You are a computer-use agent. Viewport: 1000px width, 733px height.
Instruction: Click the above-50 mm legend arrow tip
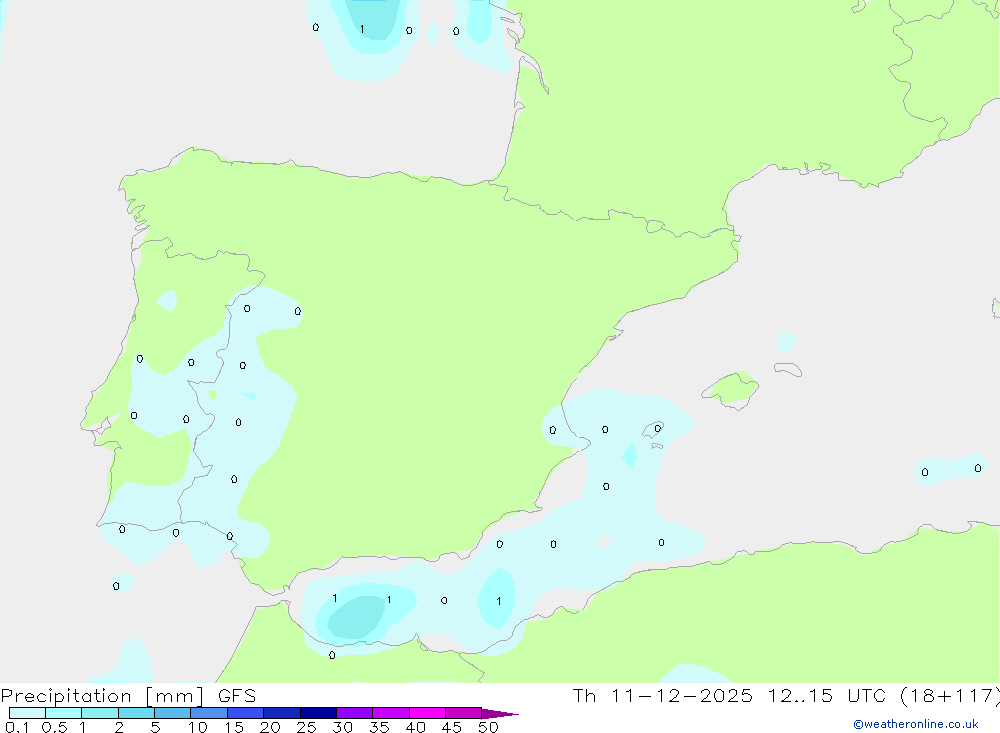[501, 714]
